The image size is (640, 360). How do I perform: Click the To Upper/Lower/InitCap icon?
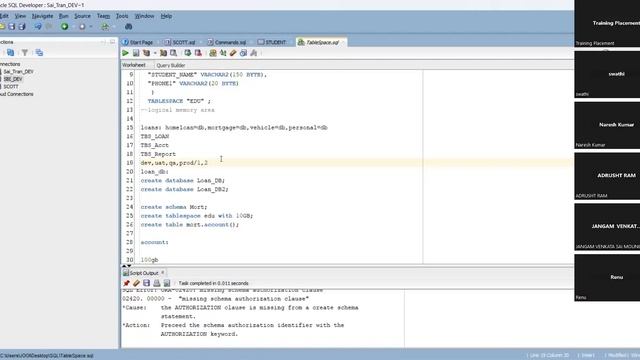coord(223,53)
